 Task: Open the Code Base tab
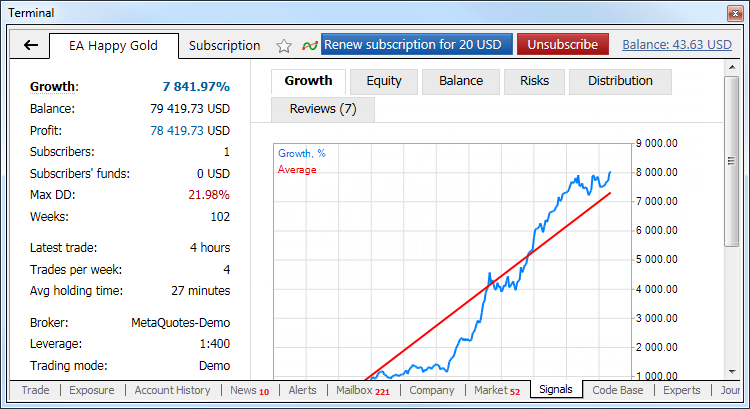point(618,390)
